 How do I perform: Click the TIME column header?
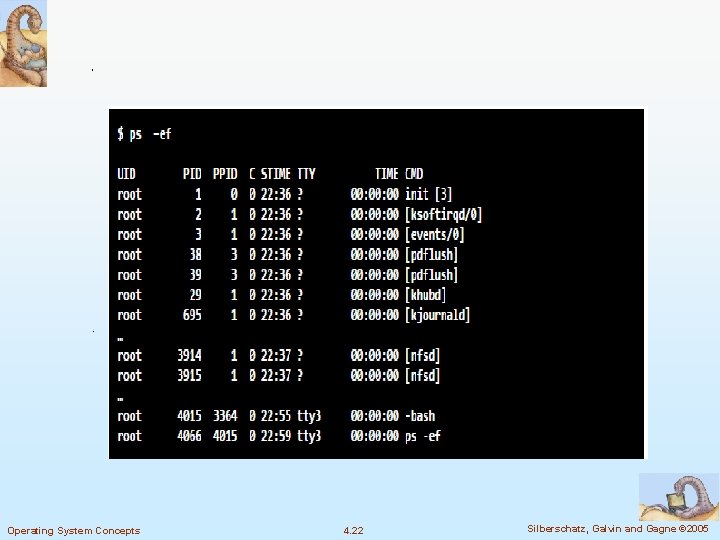(387, 174)
